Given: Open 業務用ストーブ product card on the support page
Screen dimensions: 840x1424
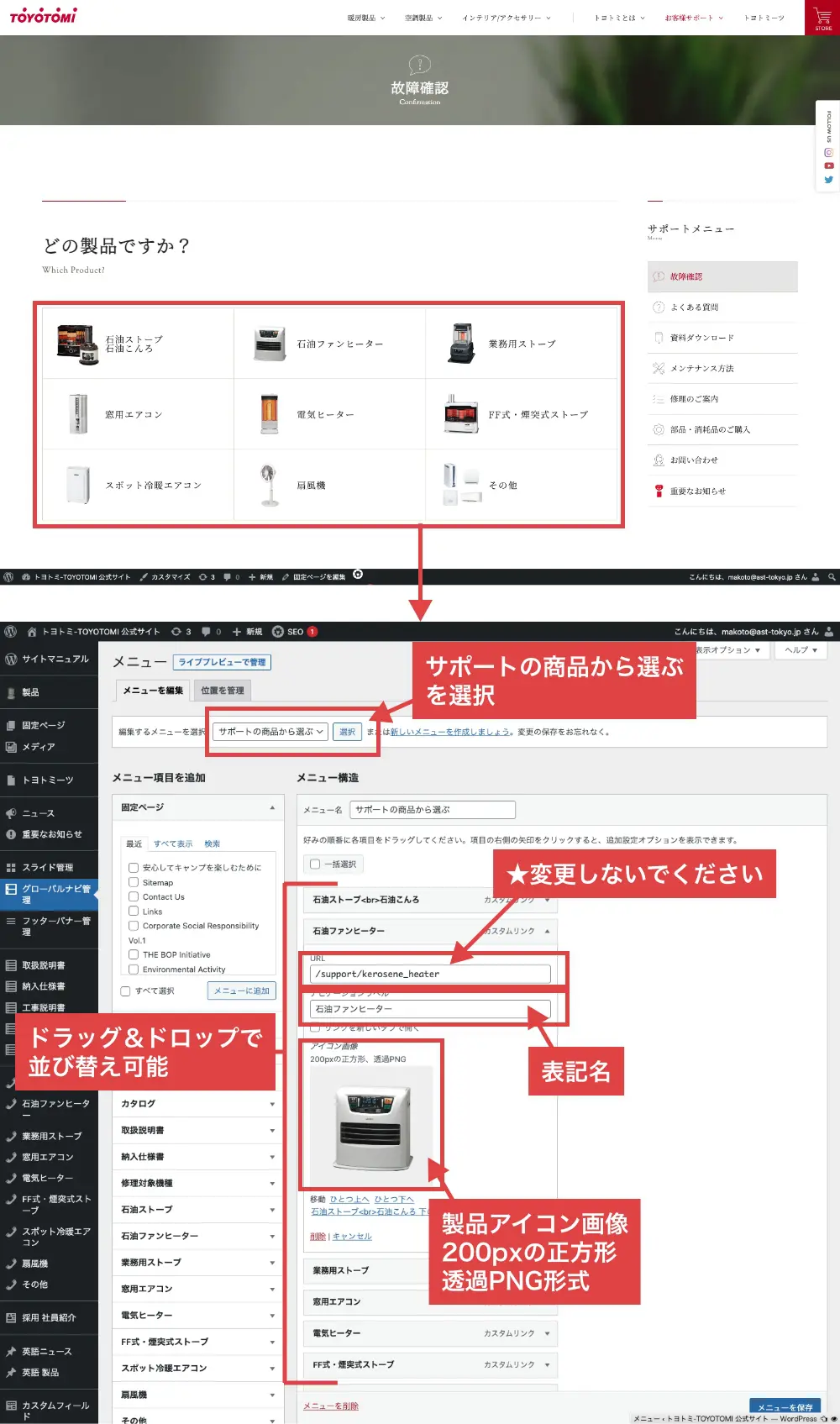Looking at the screenshot, I should [521, 344].
